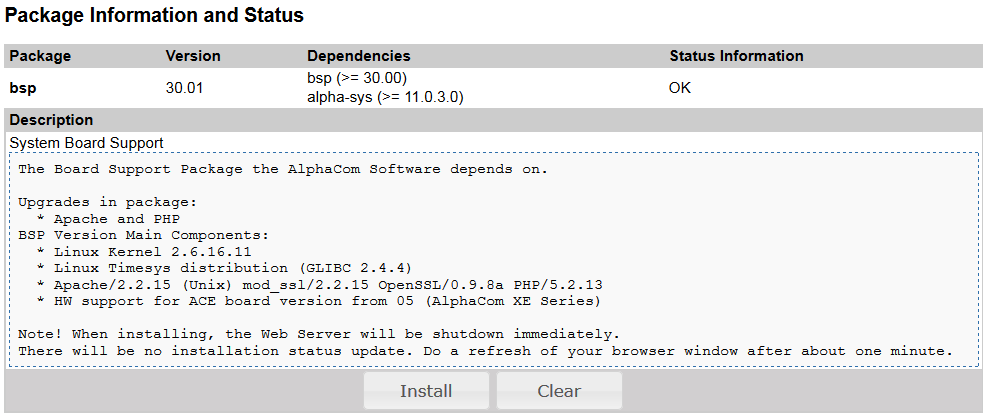Select the Package column header
The height and width of the screenshot is (418, 989).
pyautogui.click(x=40, y=56)
